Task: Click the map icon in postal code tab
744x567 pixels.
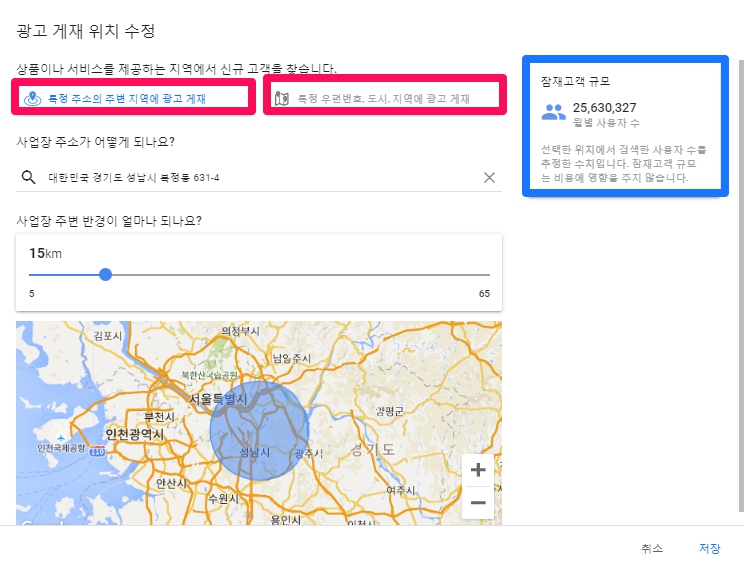Action: [x=282, y=99]
